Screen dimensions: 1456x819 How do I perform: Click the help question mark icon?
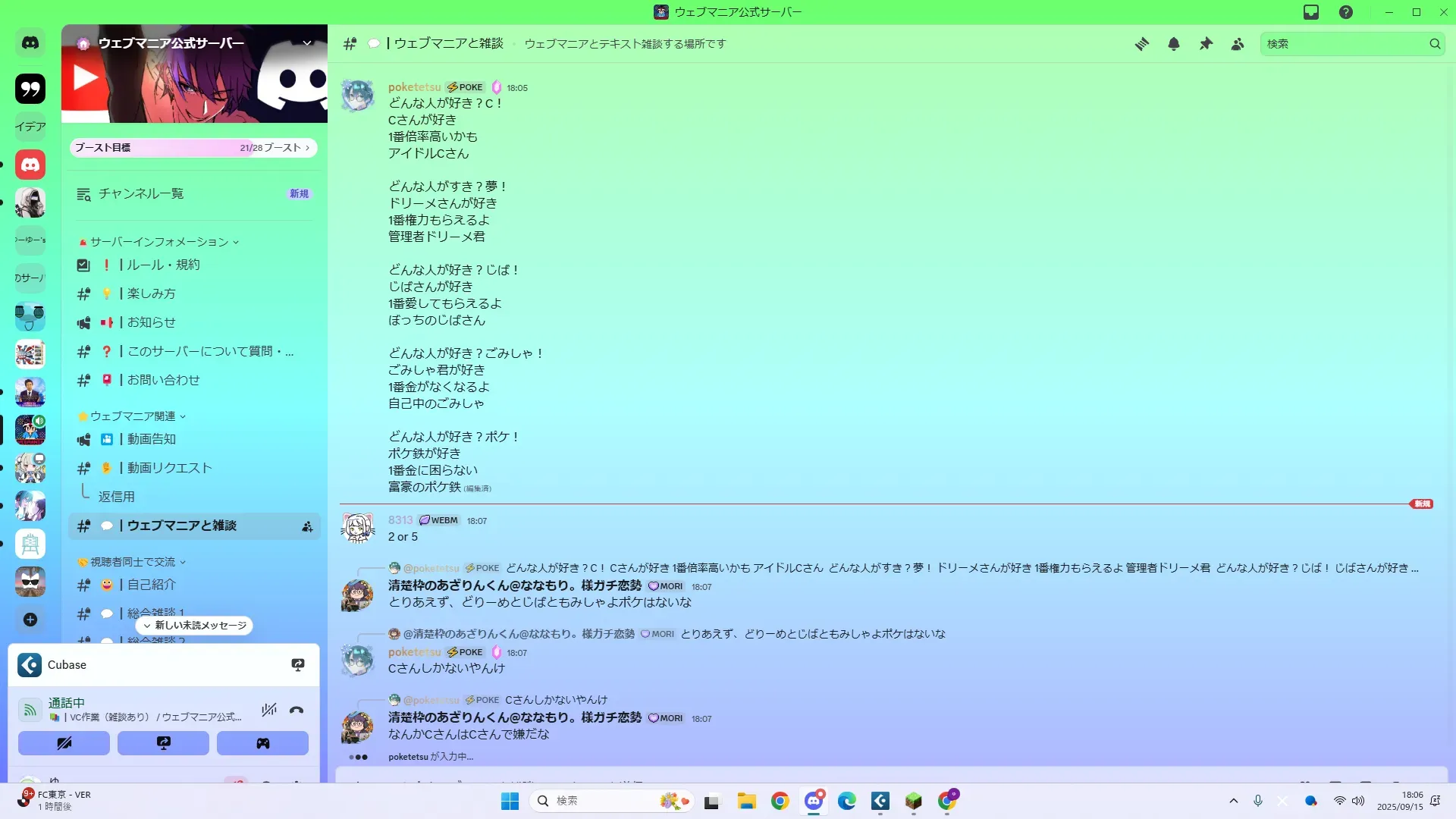1346,12
